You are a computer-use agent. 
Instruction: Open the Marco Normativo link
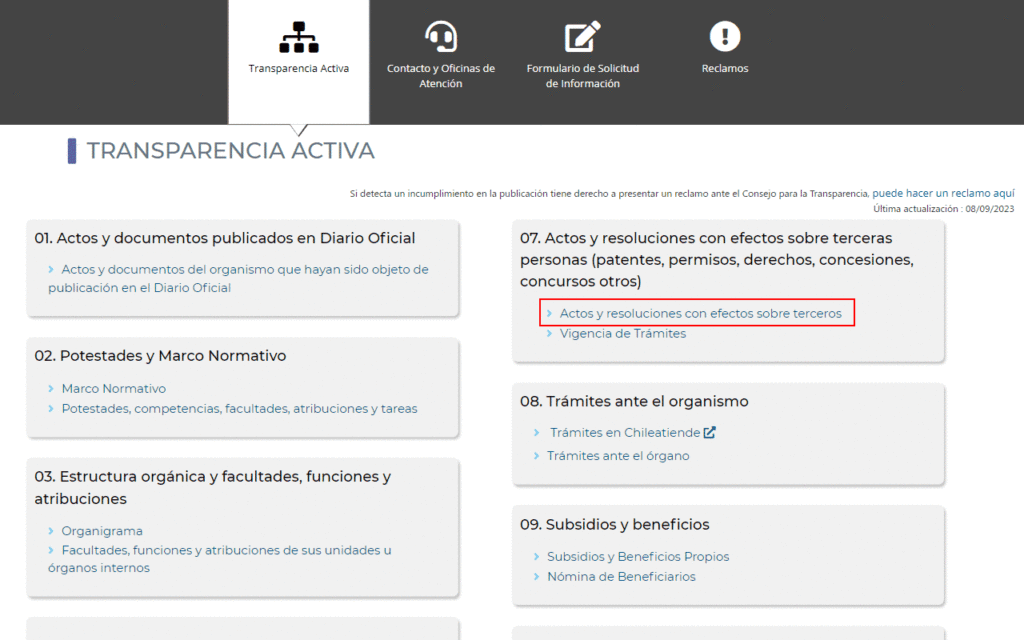click(114, 389)
